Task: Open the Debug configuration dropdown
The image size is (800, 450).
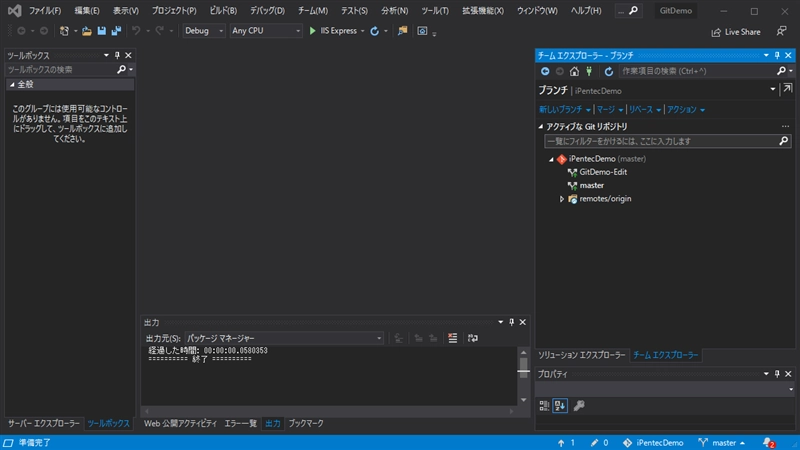Action: click(x=204, y=31)
